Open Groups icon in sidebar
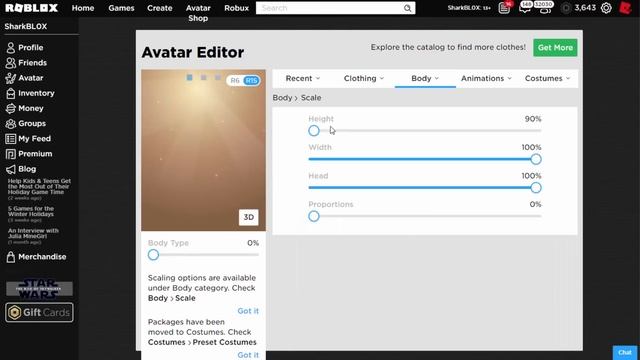640x360 pixels. (x=11, y=124)
